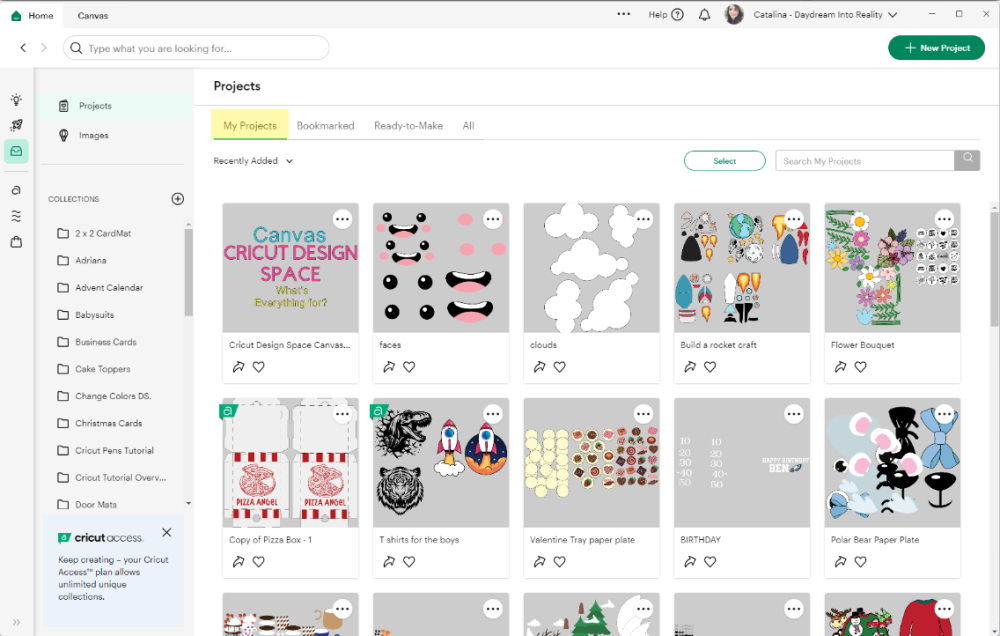Click the Select button
Image resolution: width=1000 pixels, height=636 pixels.
click(x=724, y=161)
